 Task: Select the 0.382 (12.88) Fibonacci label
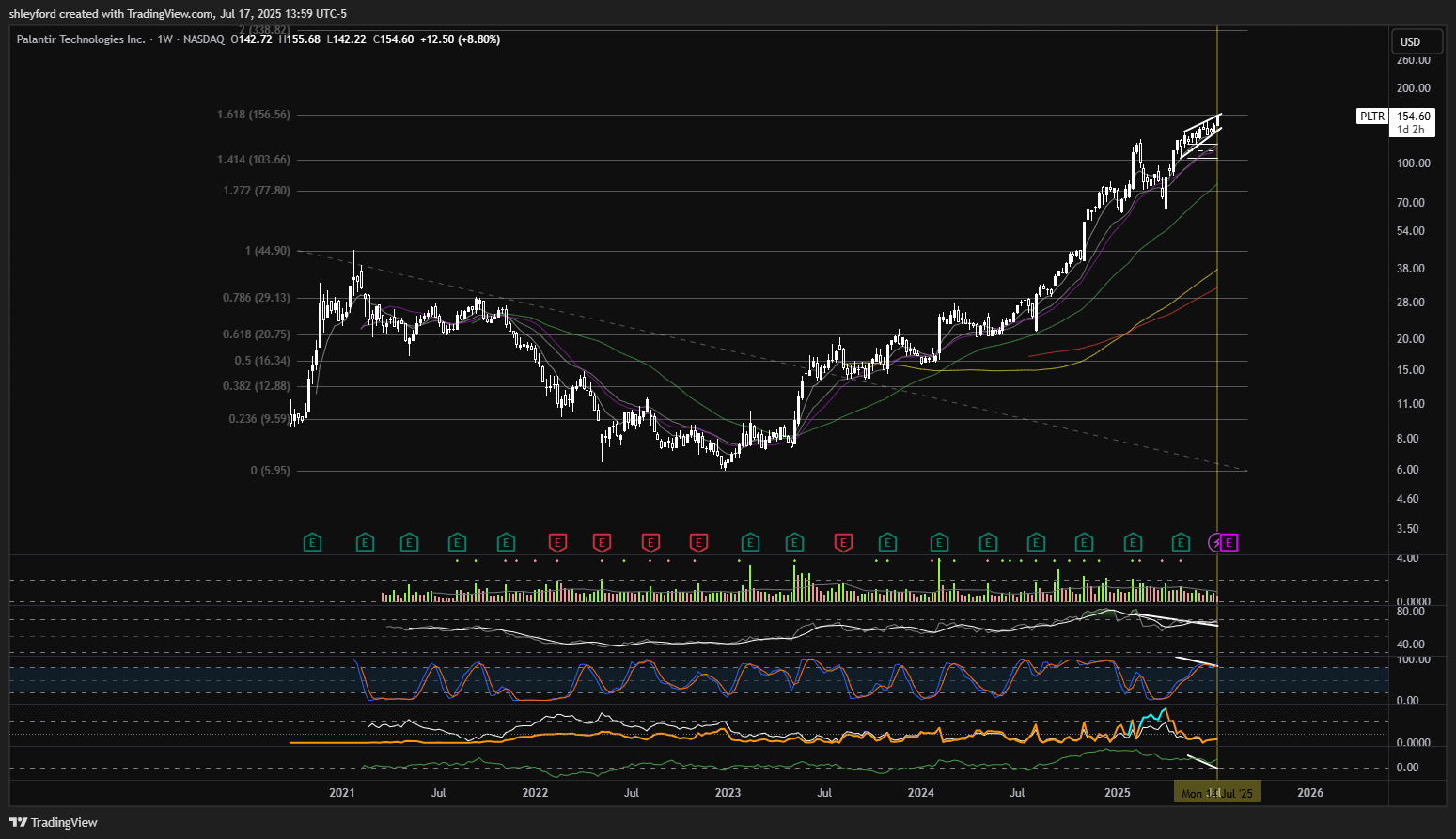point(257,386)
